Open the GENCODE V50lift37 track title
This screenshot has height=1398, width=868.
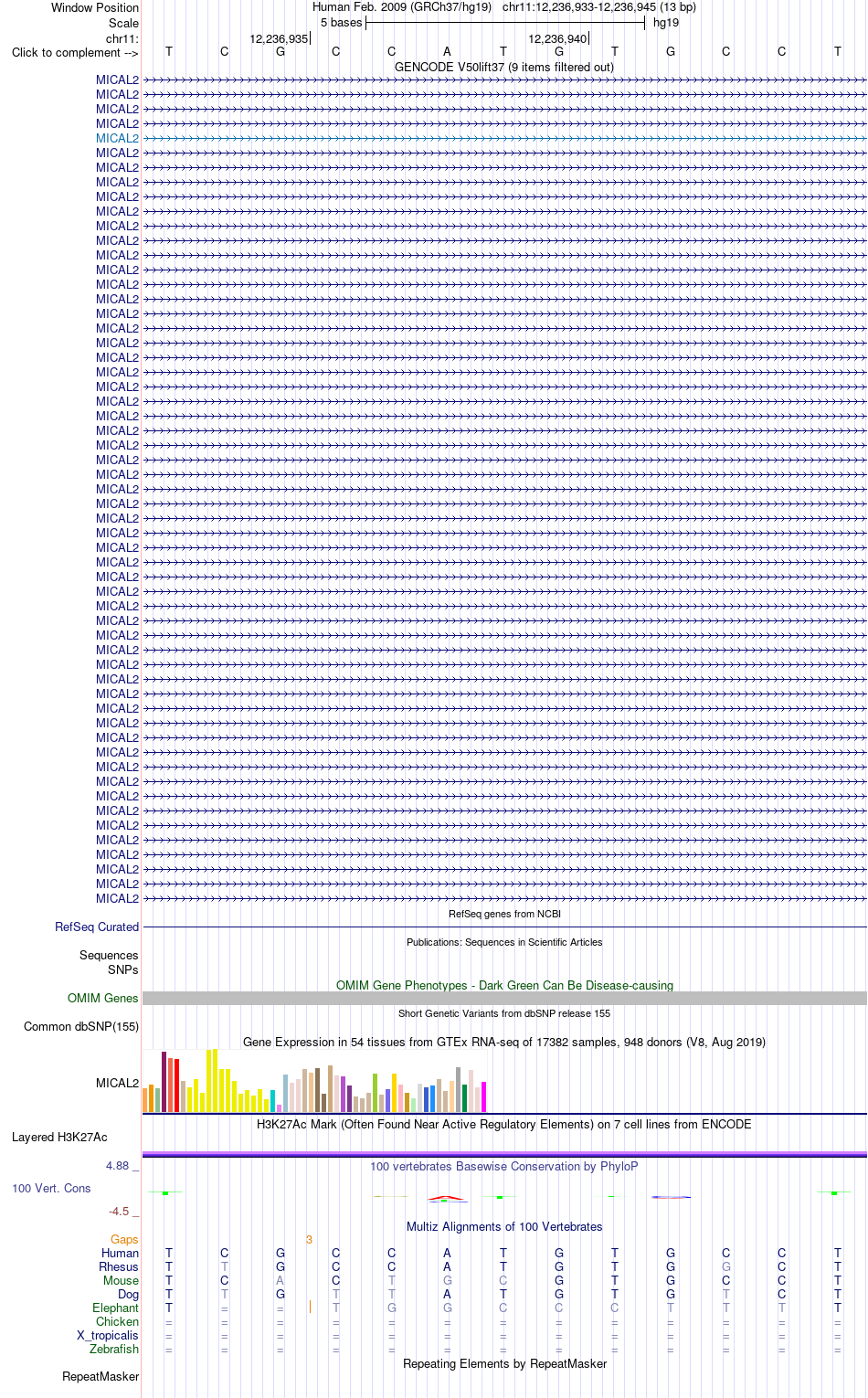coord(504,67)
